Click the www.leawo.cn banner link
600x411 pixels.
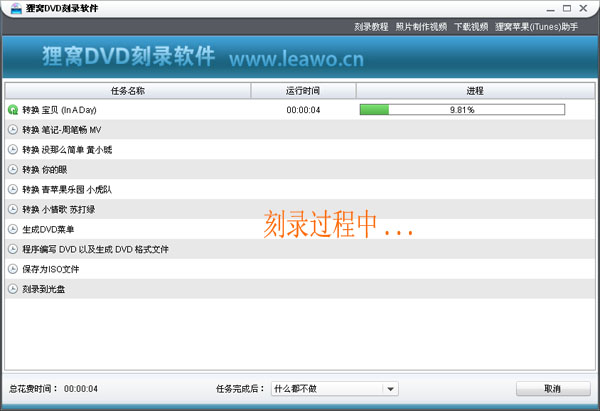pos(297,59)
